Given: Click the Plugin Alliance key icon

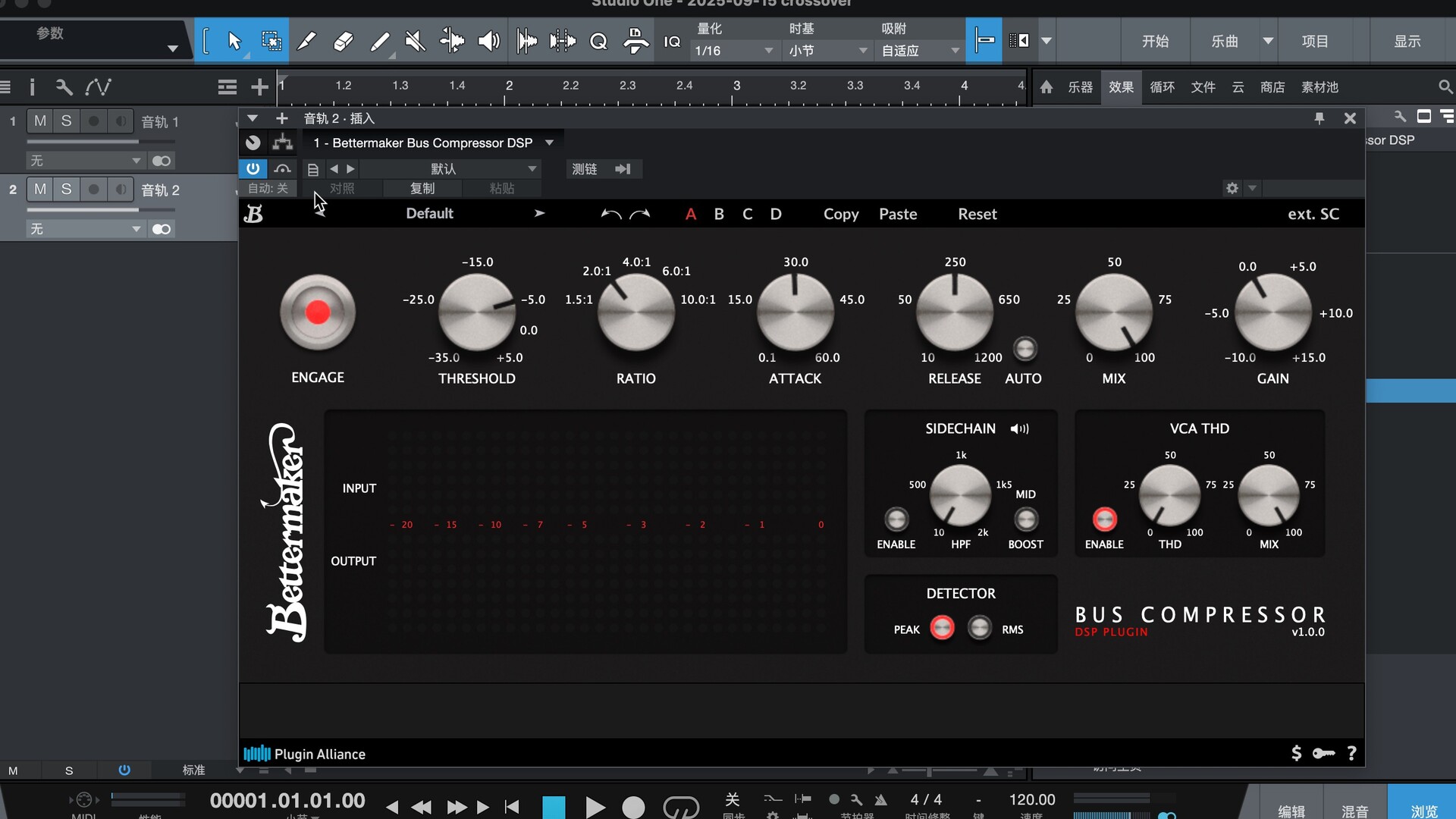Looking at the screenshot, I should click(x=1324, y=753).
